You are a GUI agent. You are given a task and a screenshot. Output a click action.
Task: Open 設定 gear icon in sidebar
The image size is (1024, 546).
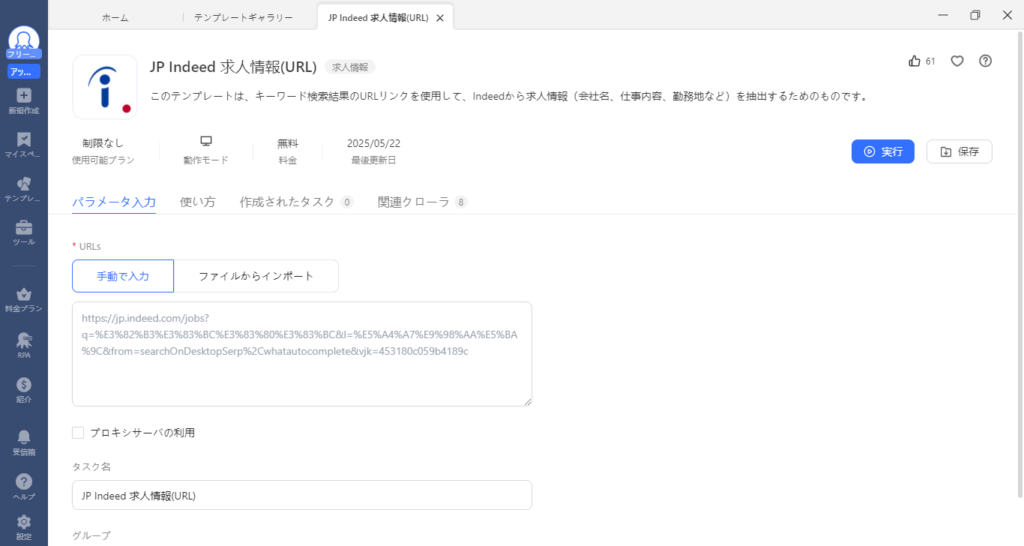point(24,522)
